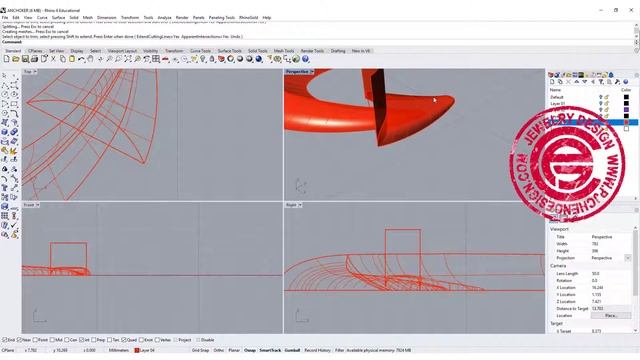Click Record History in status bar
This screenshot has height=360, width=640.
[317, 350]
